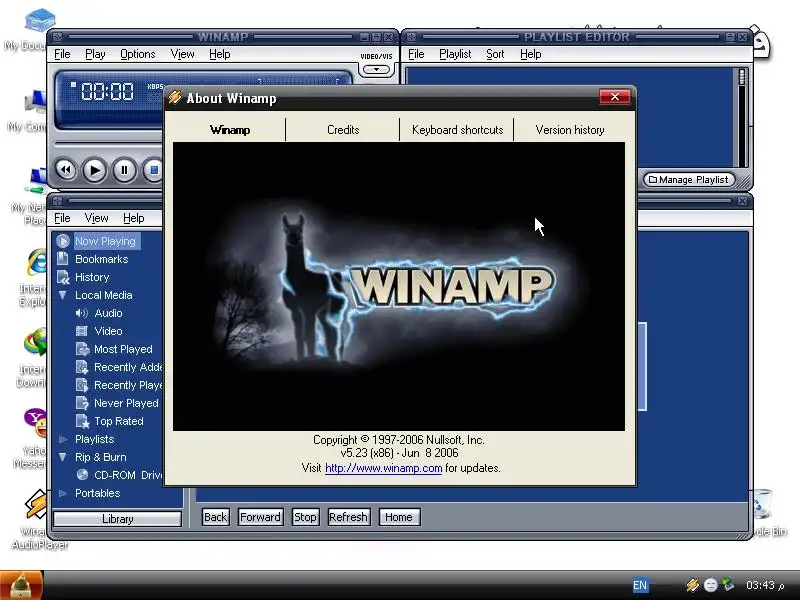Click the EN language indicator in tray
The width and height of the screenshot is (800, 600).
640,585
